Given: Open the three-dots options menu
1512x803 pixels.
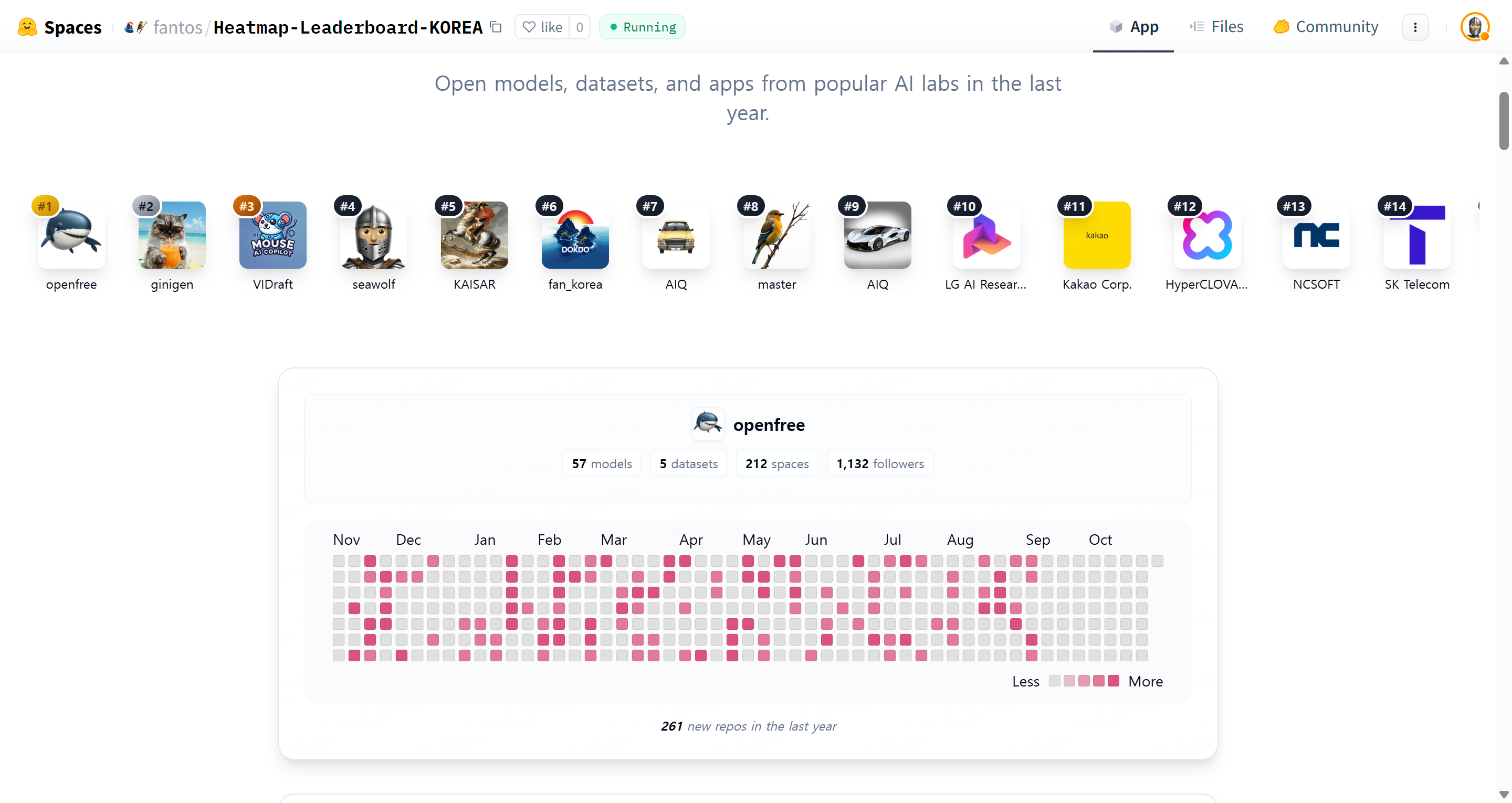Looking at the screenshot, I should click(x=1414, y=27).
